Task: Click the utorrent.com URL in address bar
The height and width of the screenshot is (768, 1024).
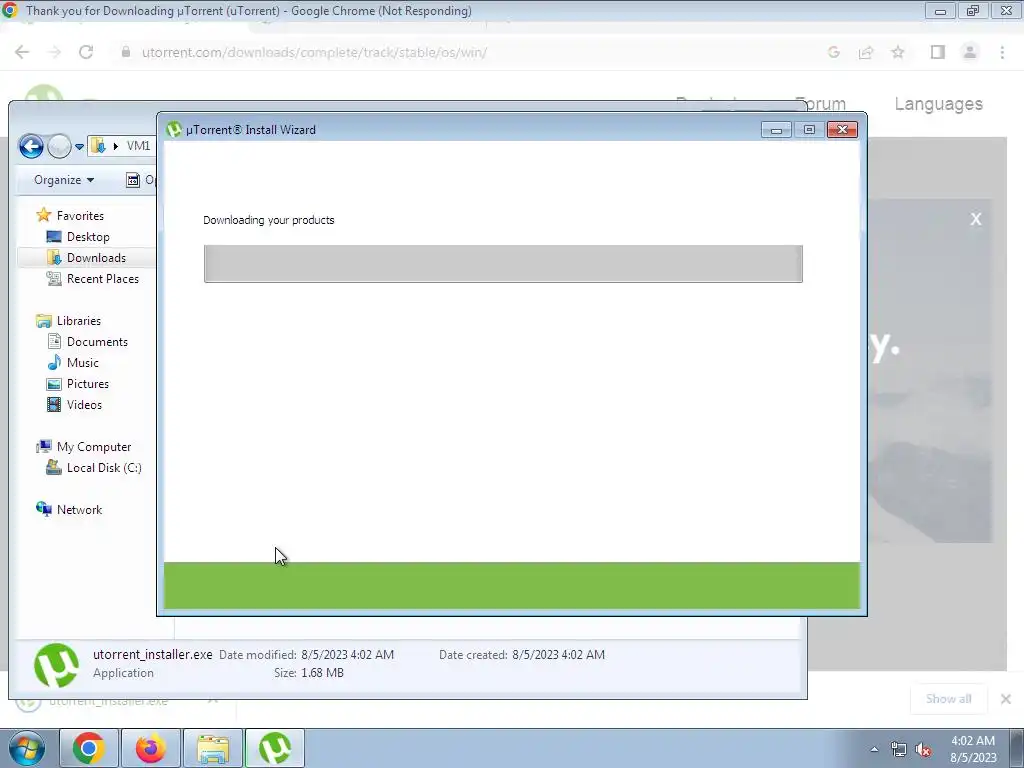Action: click(314, 52)
